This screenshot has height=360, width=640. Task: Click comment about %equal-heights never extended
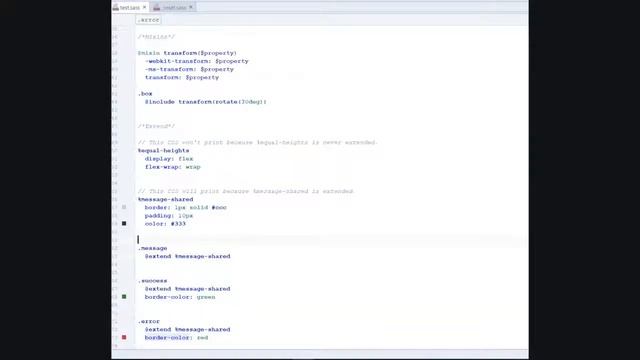click(x=258, y=142)
